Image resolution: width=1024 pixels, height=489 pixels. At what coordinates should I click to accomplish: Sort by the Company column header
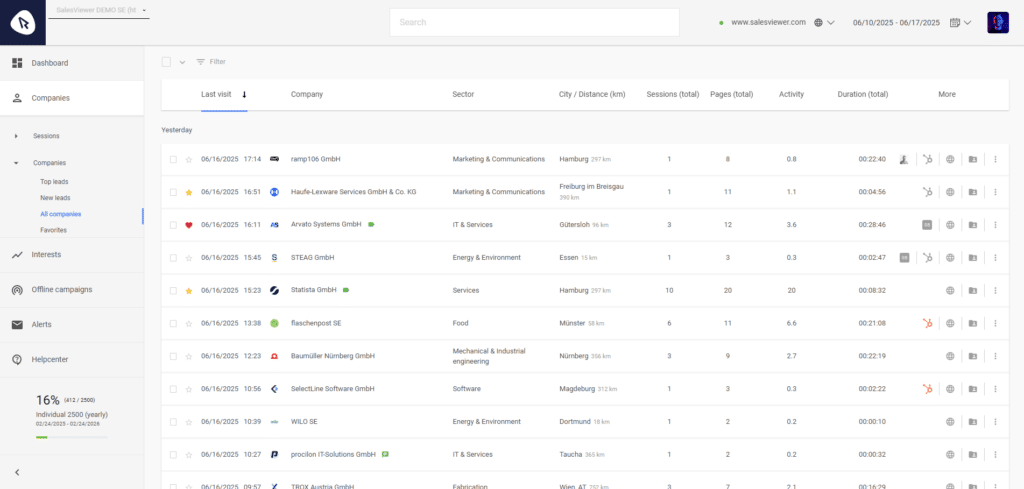coord(306,94)
